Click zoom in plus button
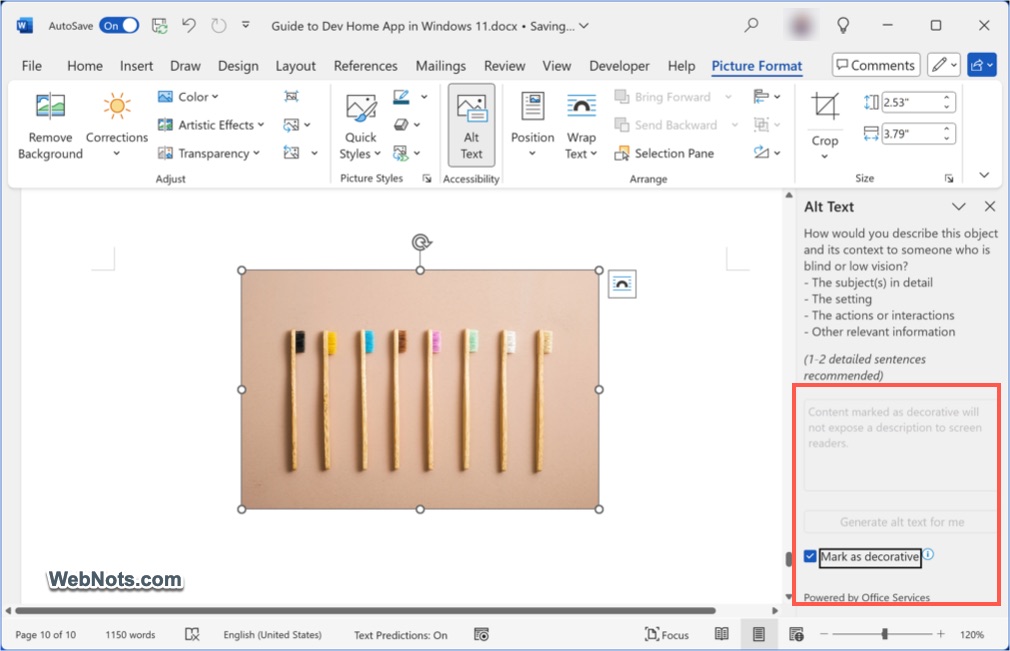This screenshot has height=651, width=1010. [x=940, y=634]
